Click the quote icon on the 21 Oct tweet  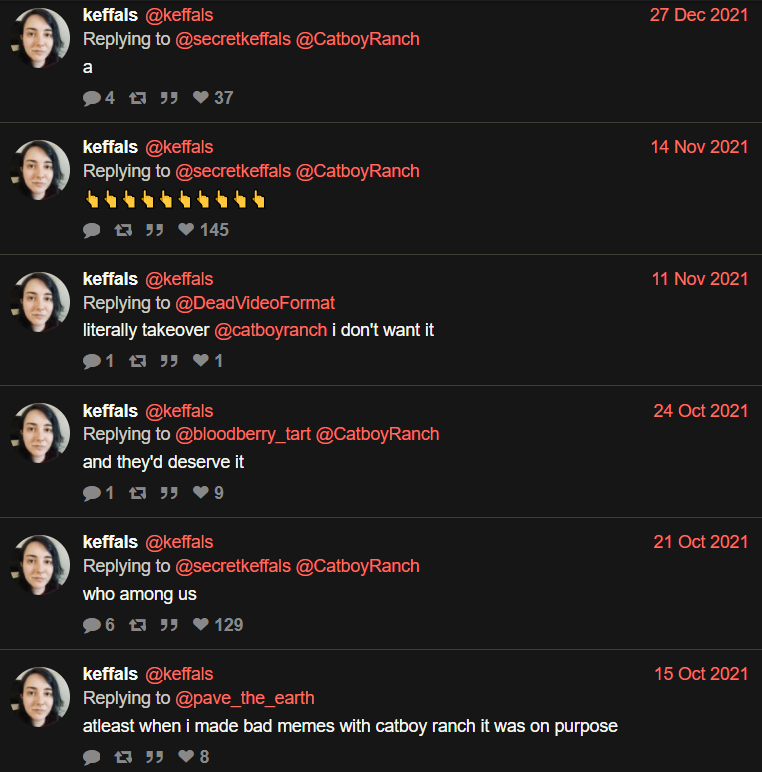169,625
